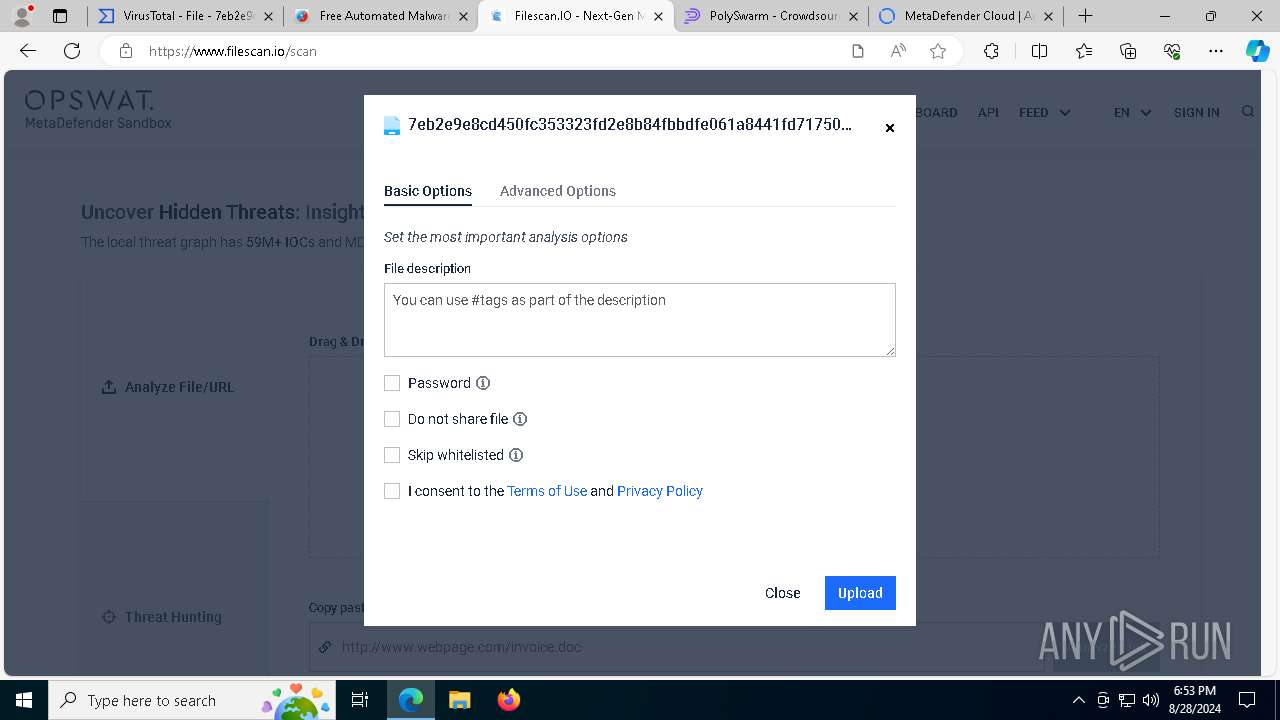This screenshot has height=720, width=1280.
Task: Click the Password info icon
Action: 483,383
